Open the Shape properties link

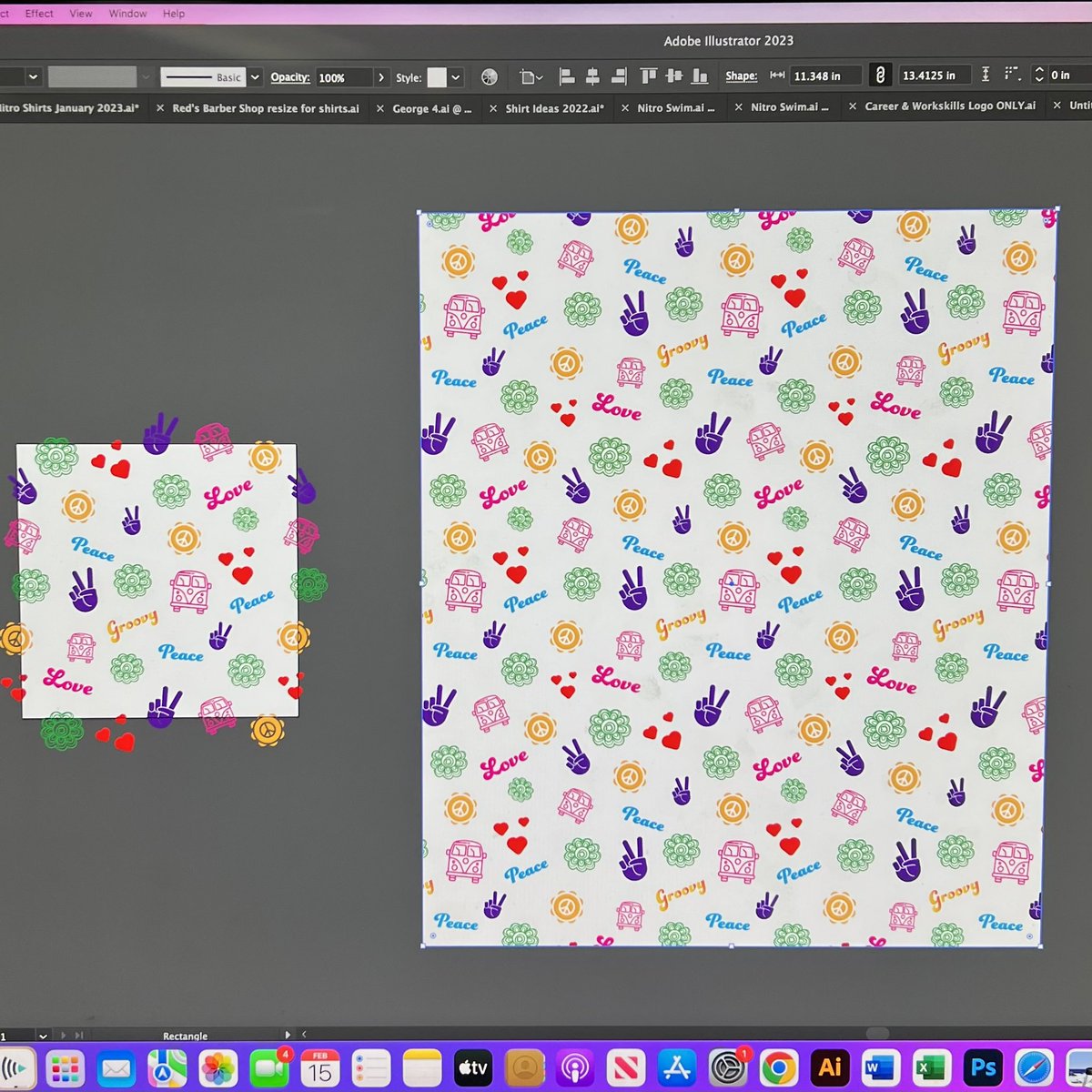pyautogui.click(x=742, y=76)
